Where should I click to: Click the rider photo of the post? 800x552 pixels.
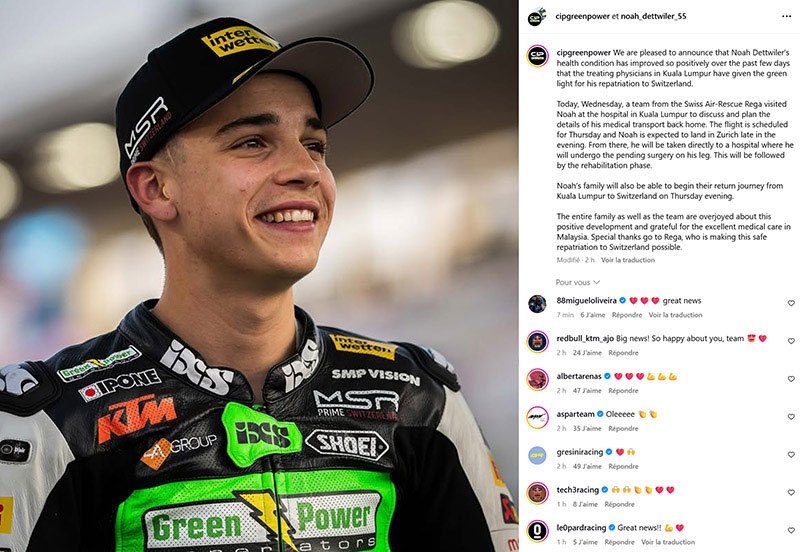point(259,276)
